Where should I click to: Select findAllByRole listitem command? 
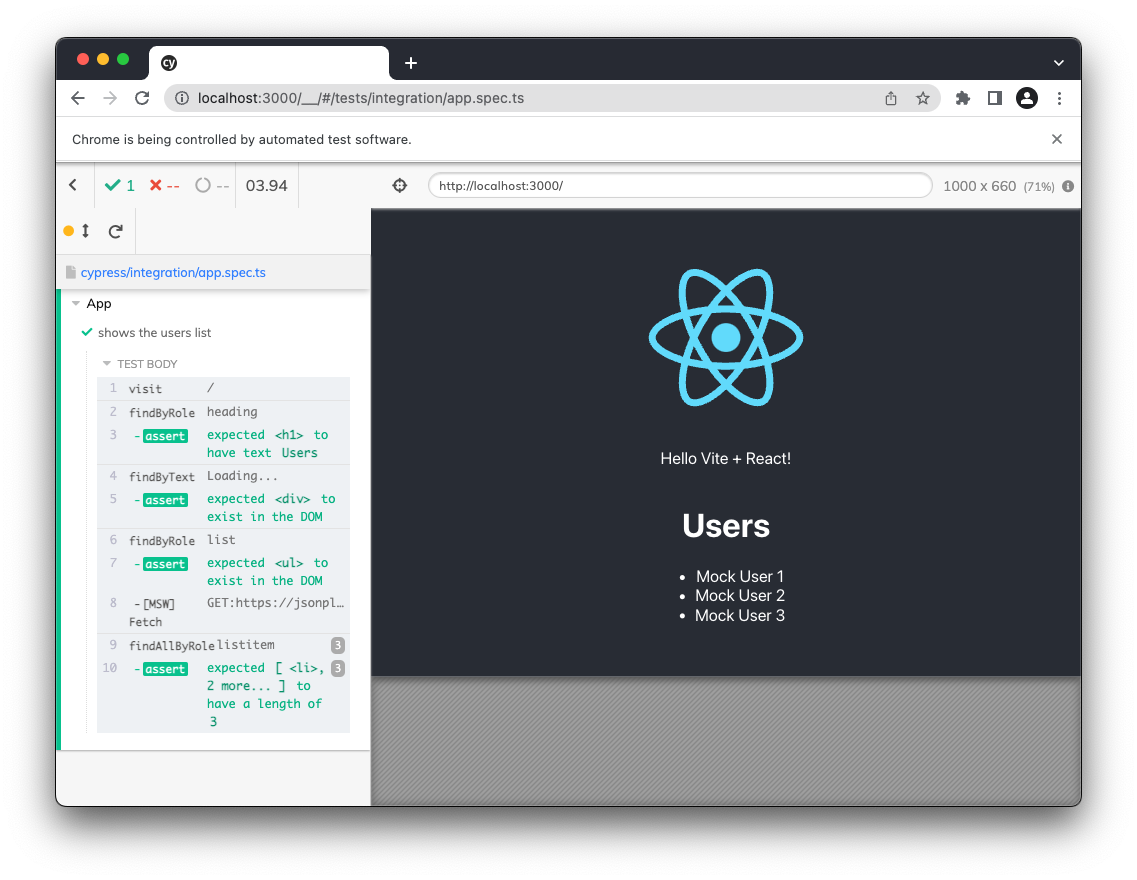pyautogui.click(x=223, y=645)
